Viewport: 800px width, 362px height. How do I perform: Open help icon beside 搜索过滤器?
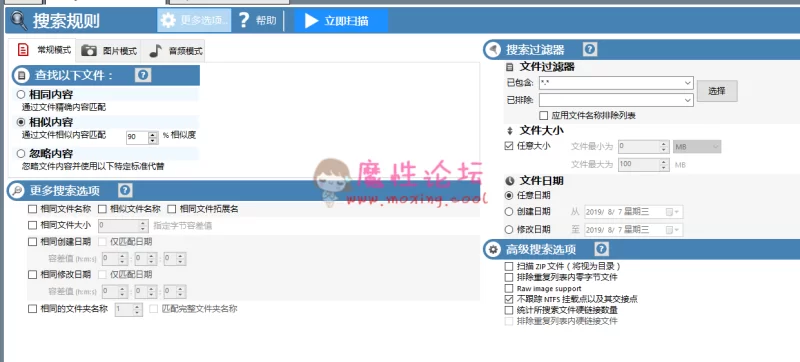(590, 49)
